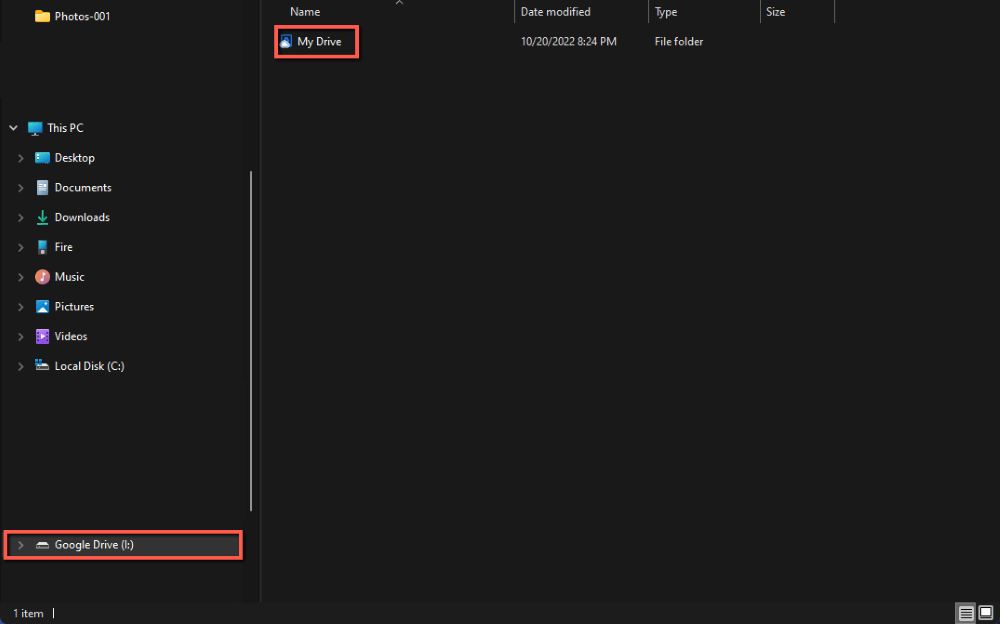Select the Pictures label in sidebar

(x=74, y=306)
